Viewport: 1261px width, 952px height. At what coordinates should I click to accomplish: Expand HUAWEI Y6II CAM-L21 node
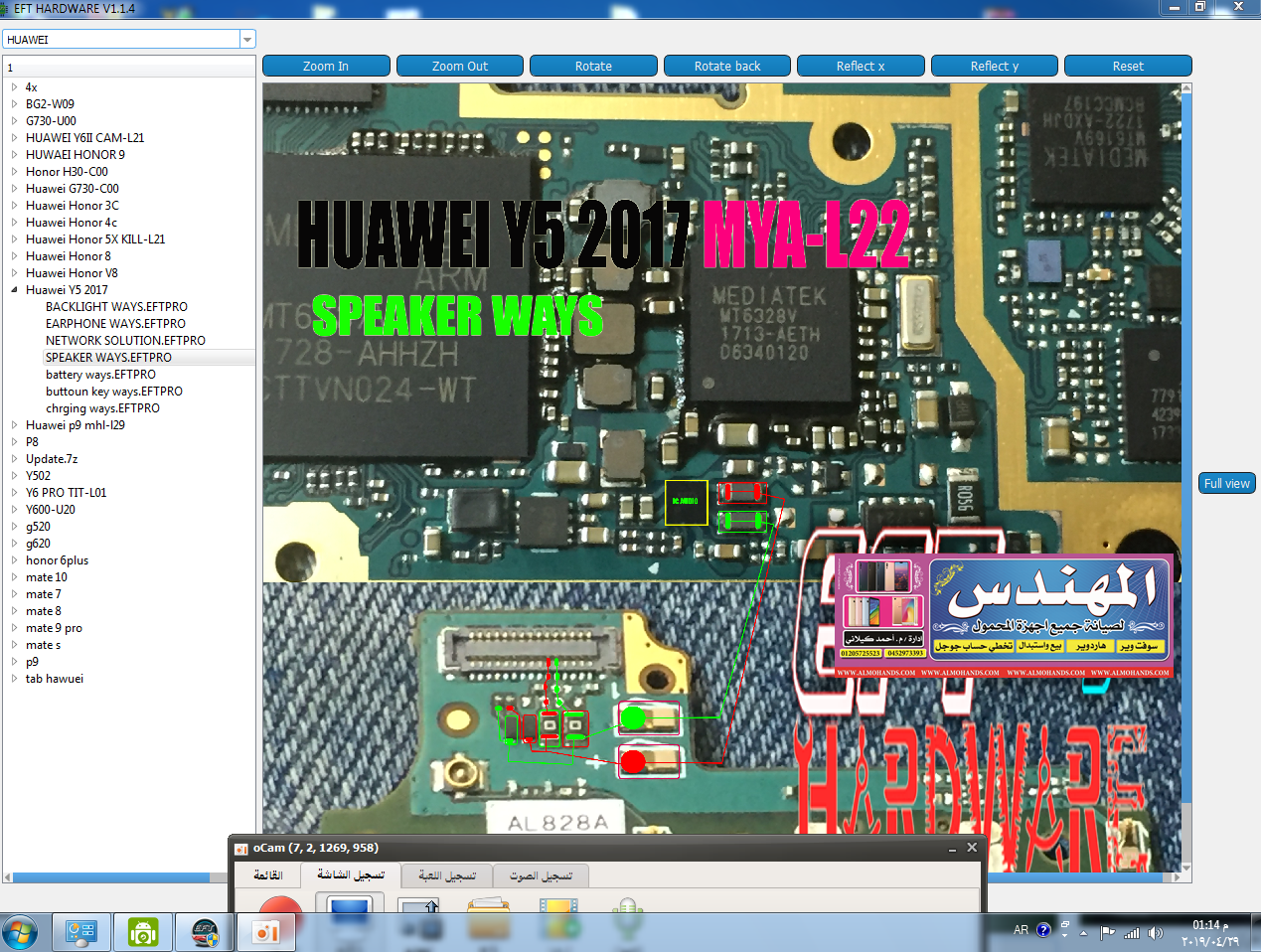(x=14, y=138)
